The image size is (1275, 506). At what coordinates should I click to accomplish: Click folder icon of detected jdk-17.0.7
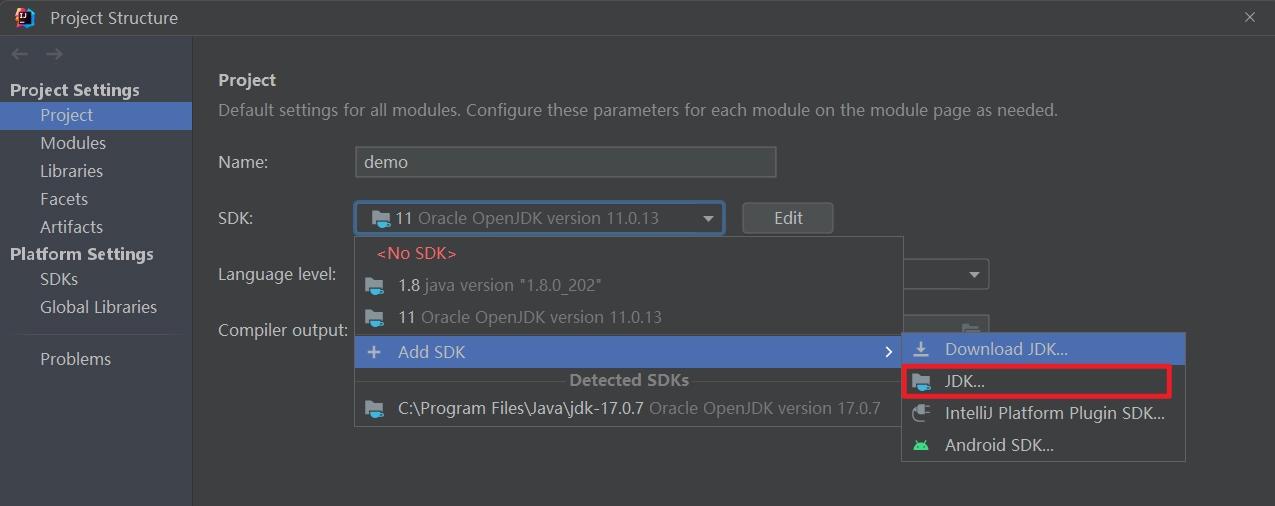375,409
